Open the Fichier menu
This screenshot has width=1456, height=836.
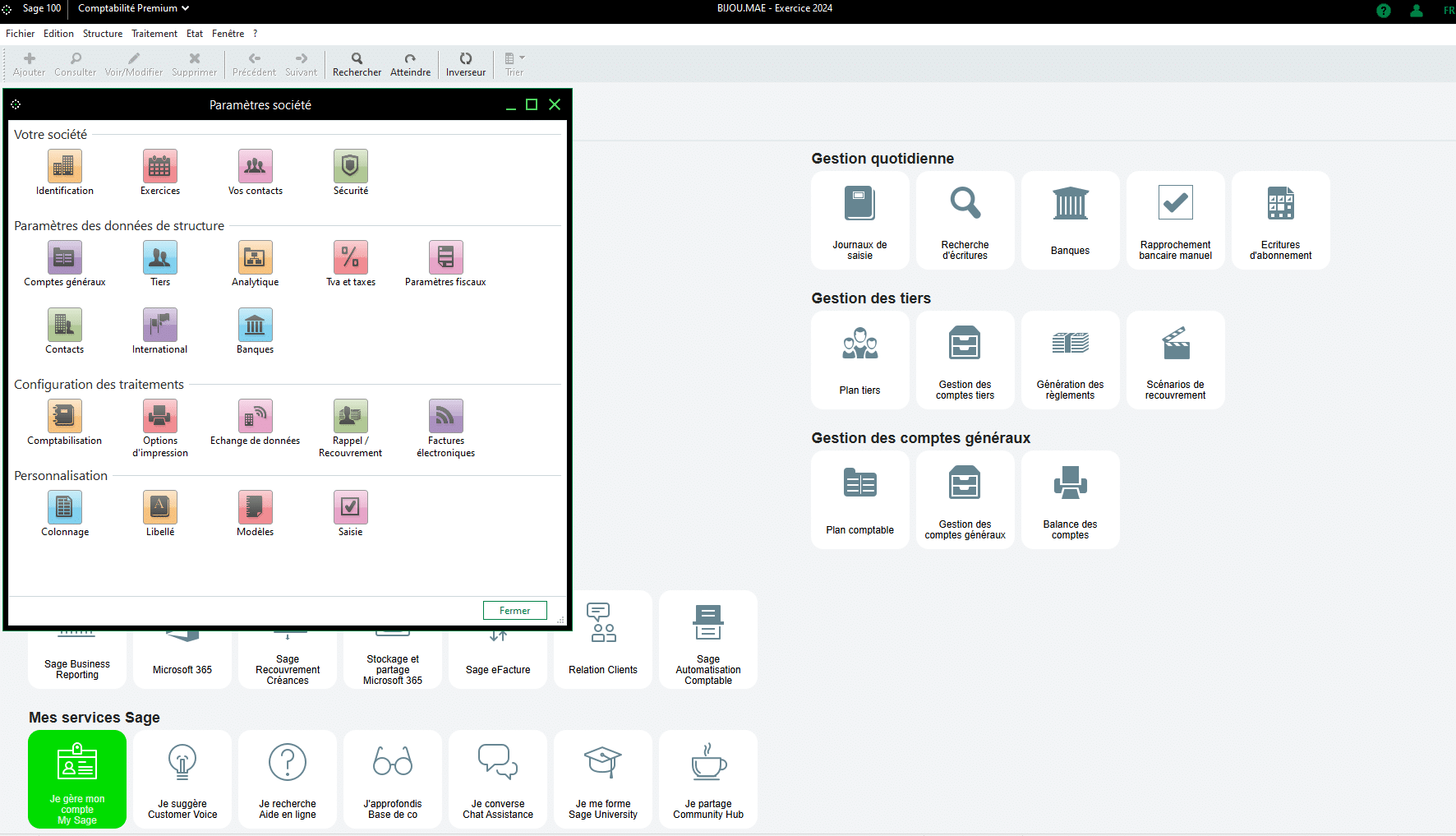[21, 34]
